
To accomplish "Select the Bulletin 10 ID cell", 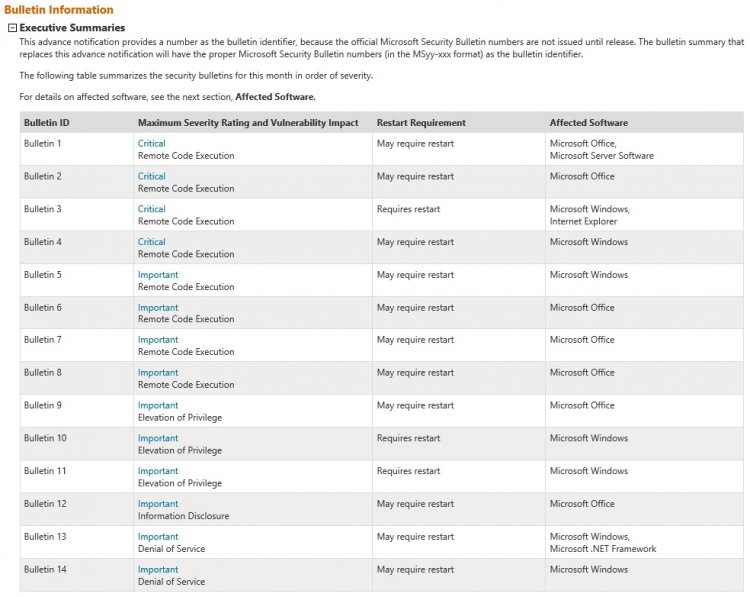I will pyautogui.click(x=77, y=444).
